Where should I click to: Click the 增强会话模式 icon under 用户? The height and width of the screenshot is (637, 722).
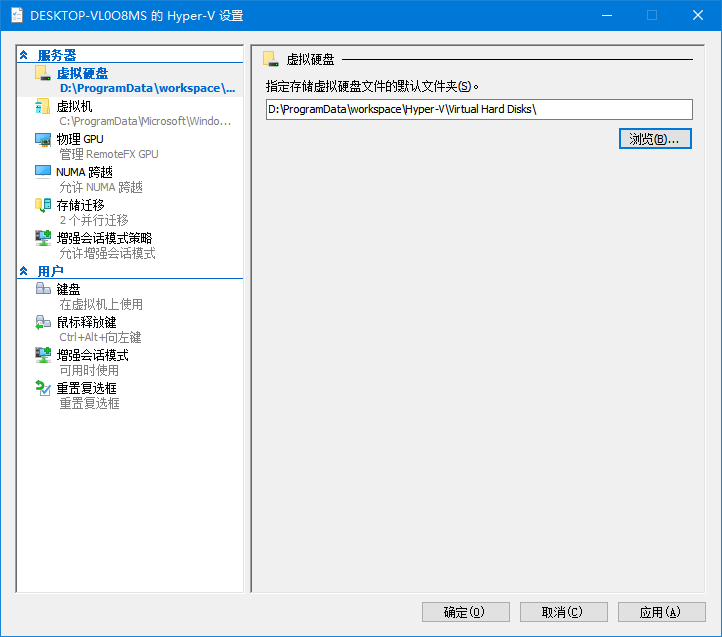(43, 355)
